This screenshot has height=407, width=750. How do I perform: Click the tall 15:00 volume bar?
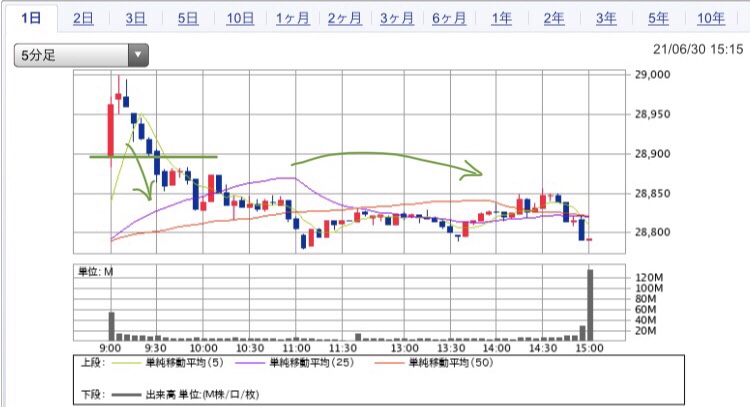click(590, 305)
